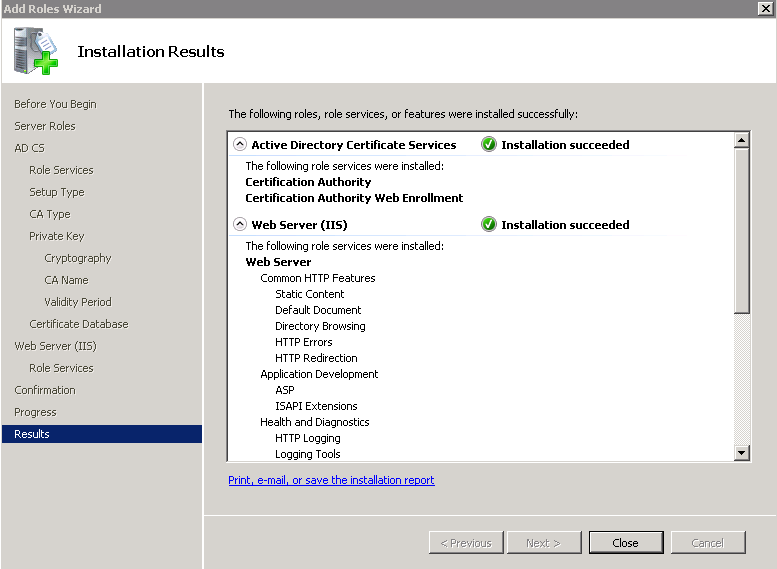Collapse the Web Server (IIS) results section
This screenshot has width=777, height=569.
pos(240,225)
